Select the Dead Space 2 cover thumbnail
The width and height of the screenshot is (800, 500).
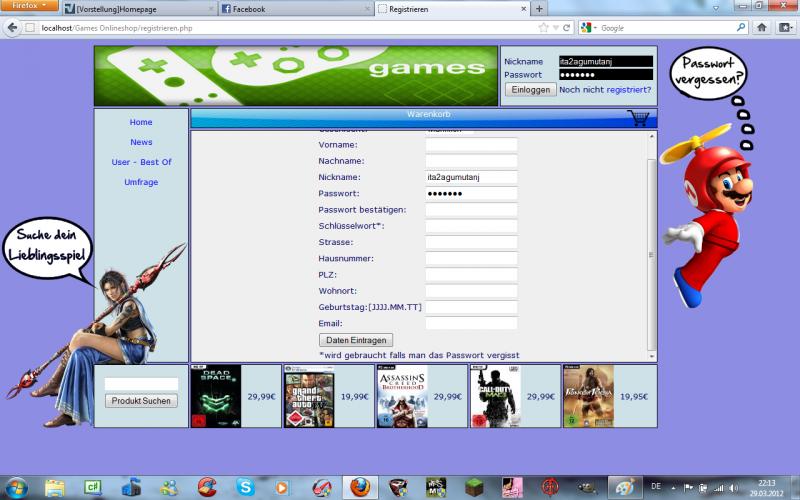pyautogui.click(x=215, y=396)
